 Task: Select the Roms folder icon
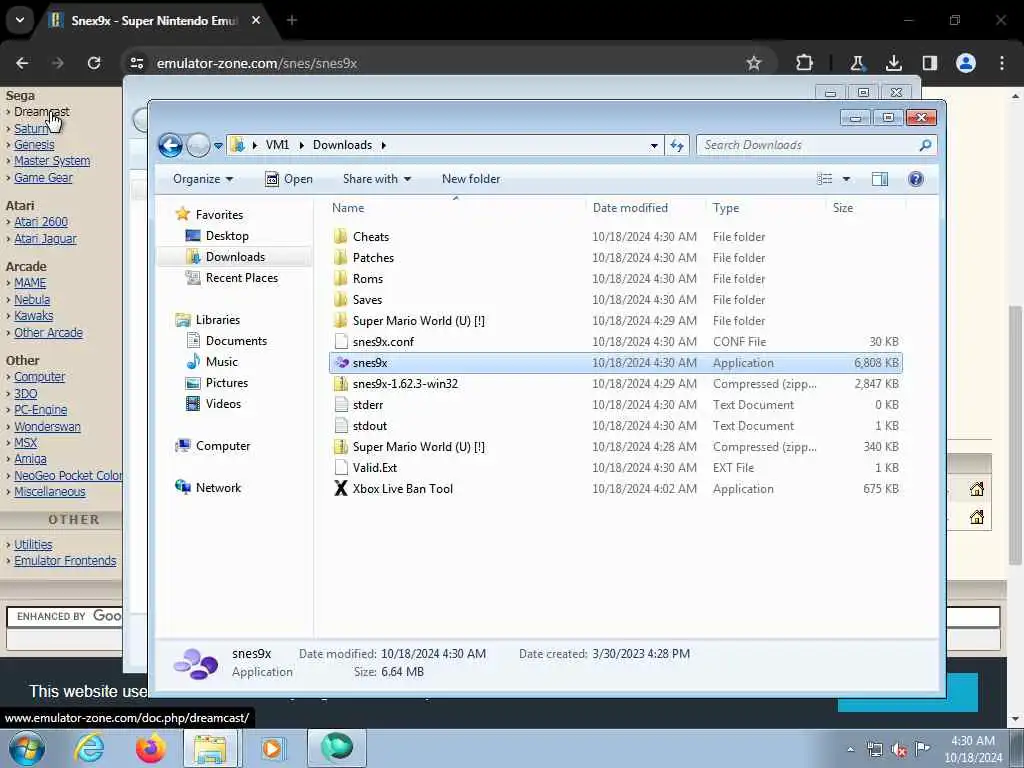click(340, 278)
